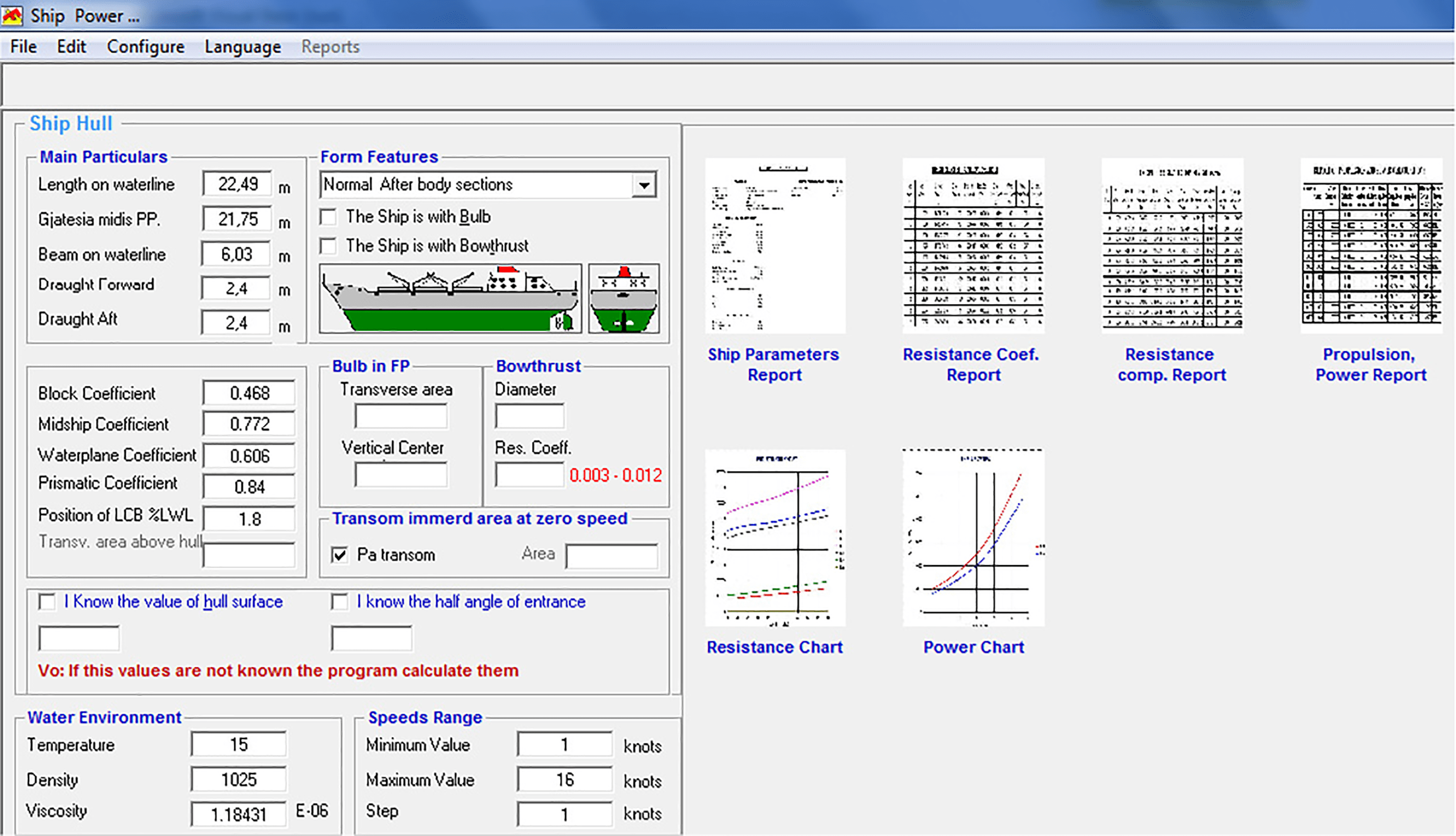The image size is (1456, 836).
Task: Click the Maximum Value speed field
Action: 564,780
